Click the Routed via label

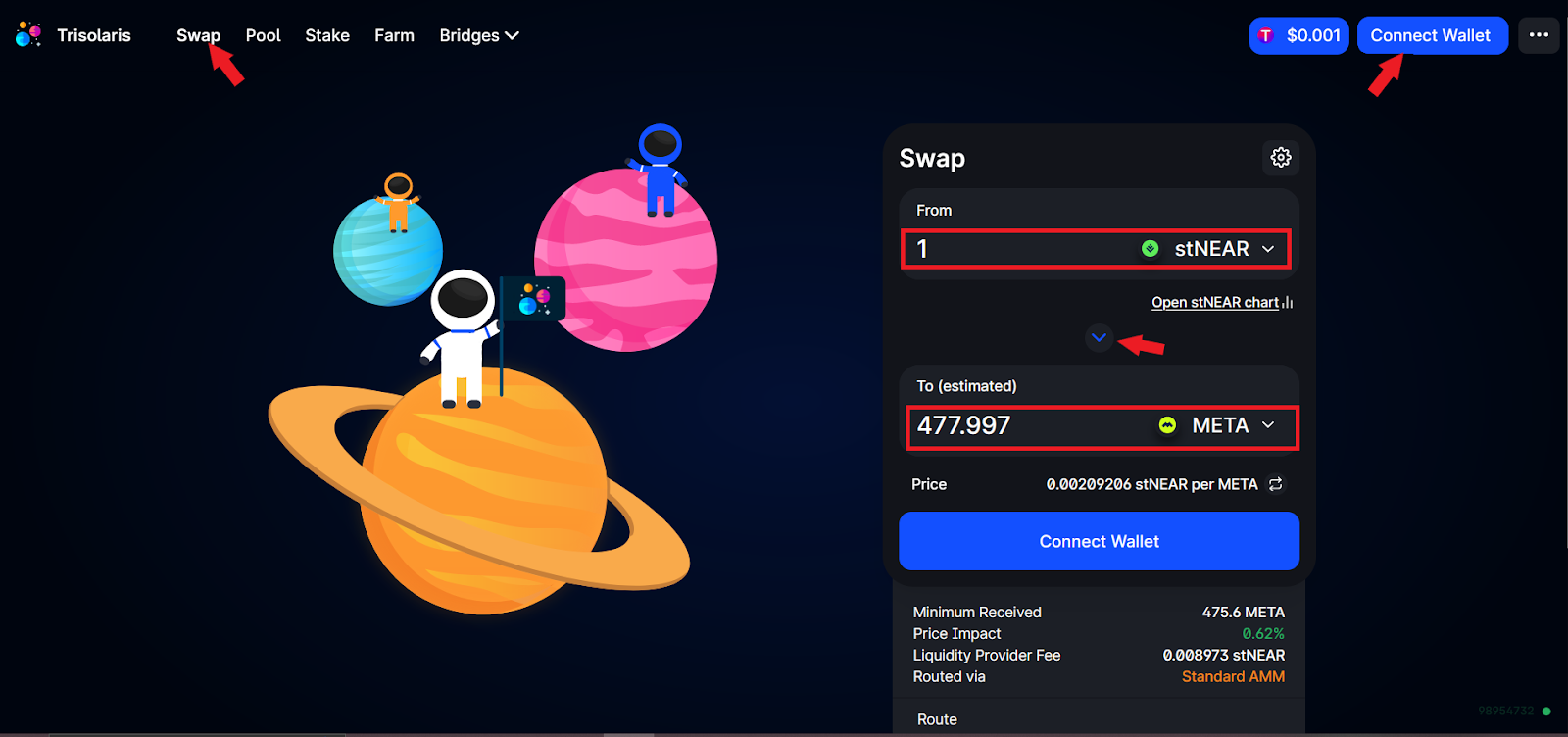point(949,676)
